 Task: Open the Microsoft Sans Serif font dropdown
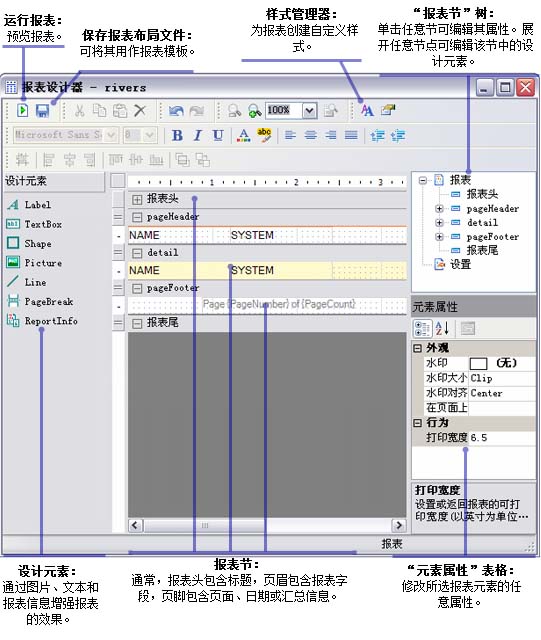[111, 135]
